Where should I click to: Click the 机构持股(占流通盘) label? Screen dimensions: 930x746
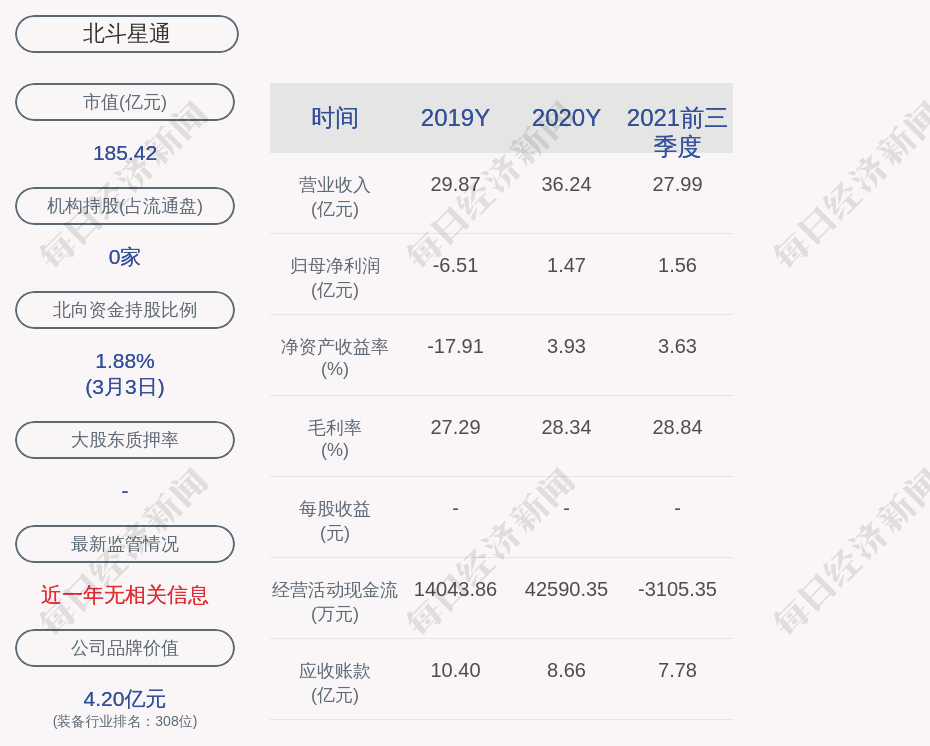click(x=125, y=206)
